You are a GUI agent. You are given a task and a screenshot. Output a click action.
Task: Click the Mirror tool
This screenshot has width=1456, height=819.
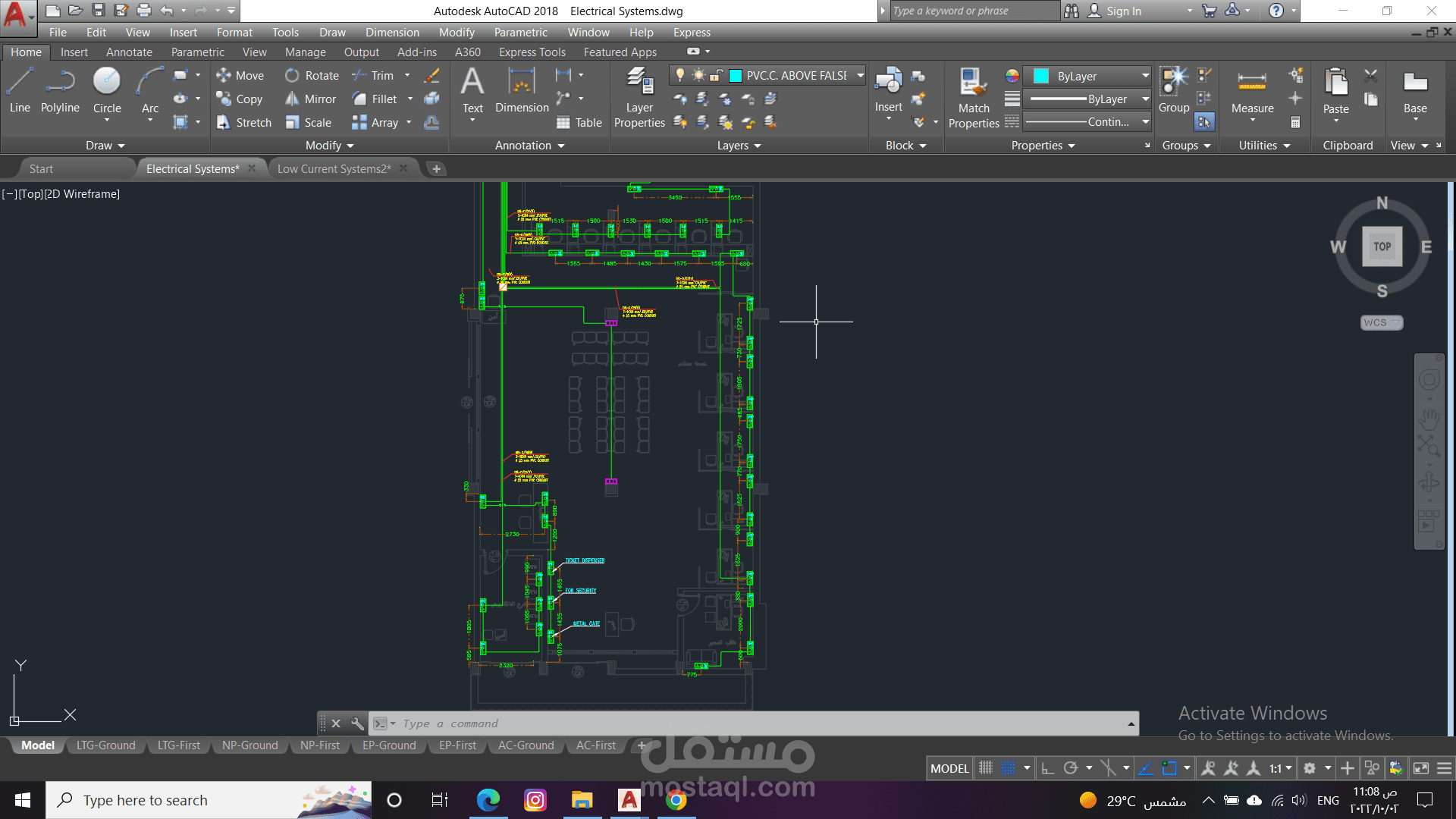click(311, 99)
